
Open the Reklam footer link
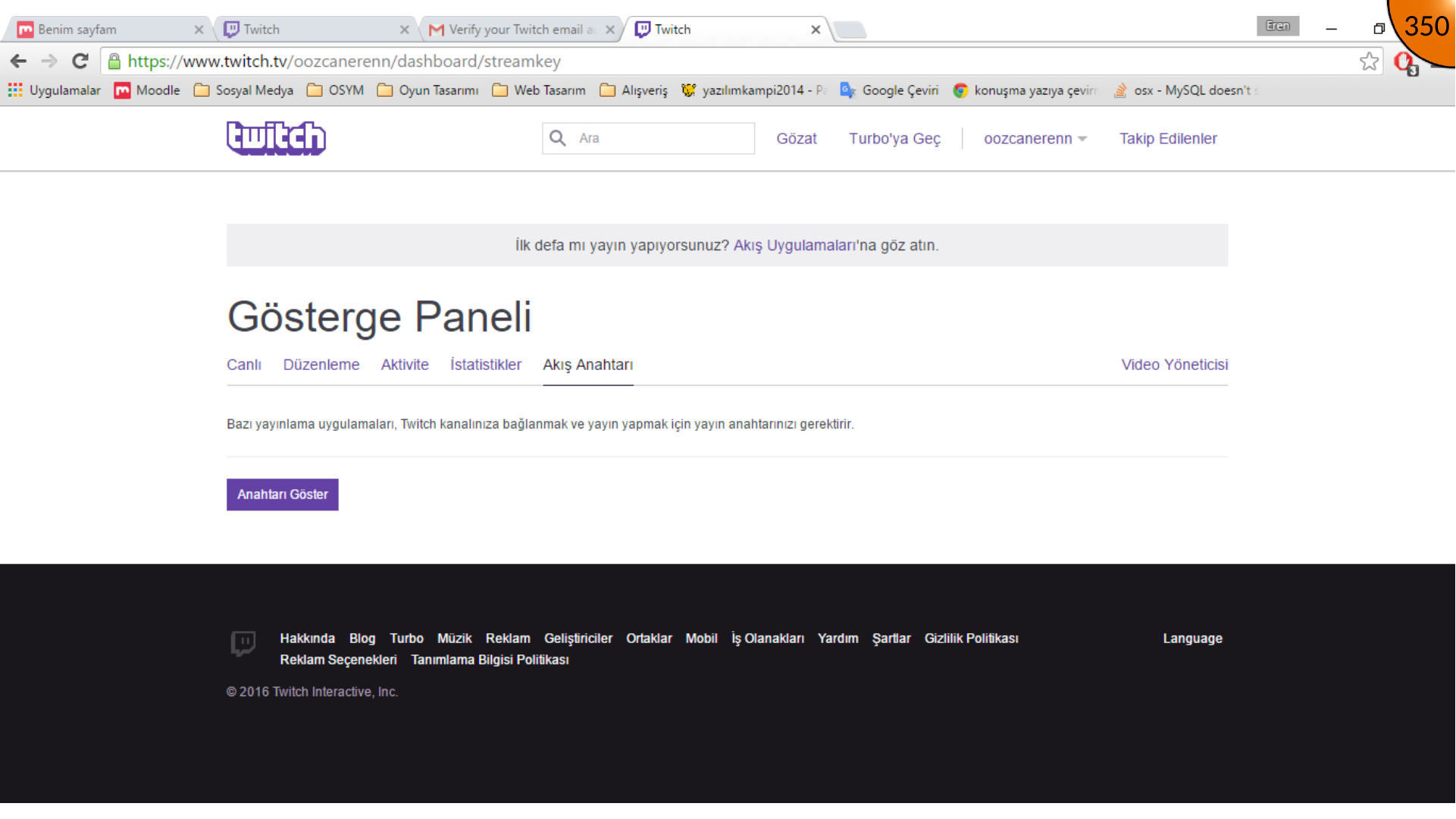coord(508,639)
